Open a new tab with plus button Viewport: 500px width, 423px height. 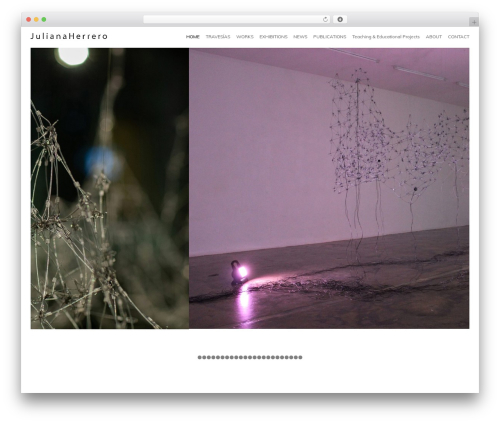(474, 22)
